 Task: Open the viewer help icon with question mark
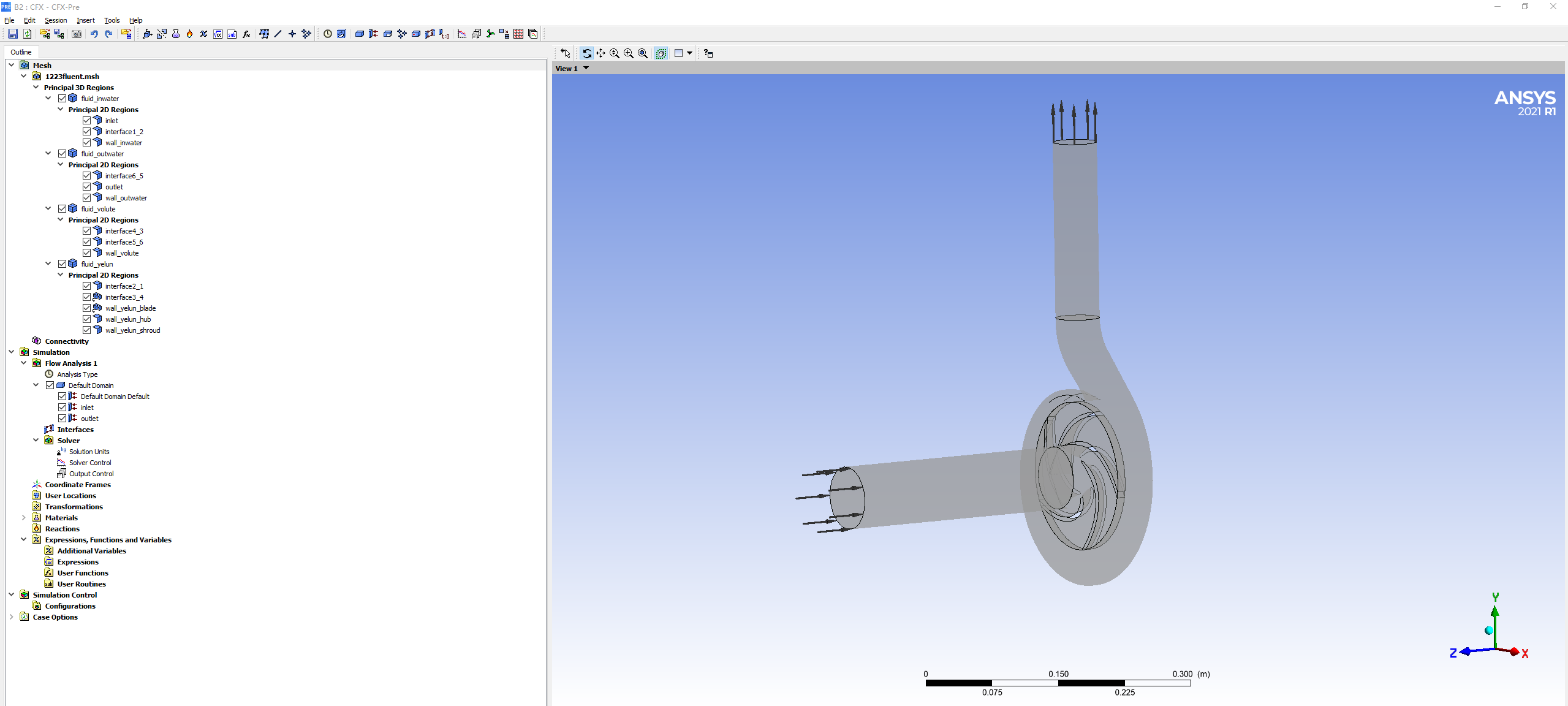708,53
